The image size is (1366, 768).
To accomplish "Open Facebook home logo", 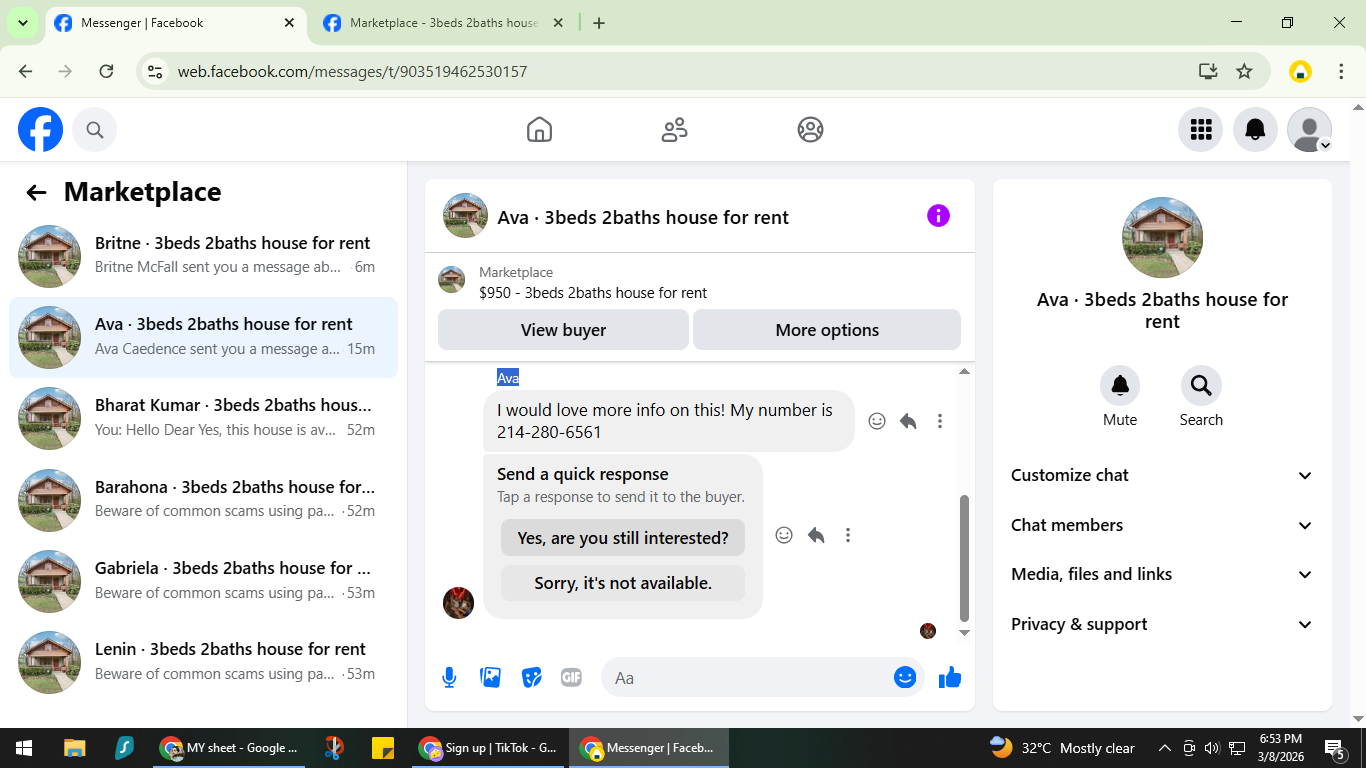I will (41, 129).
